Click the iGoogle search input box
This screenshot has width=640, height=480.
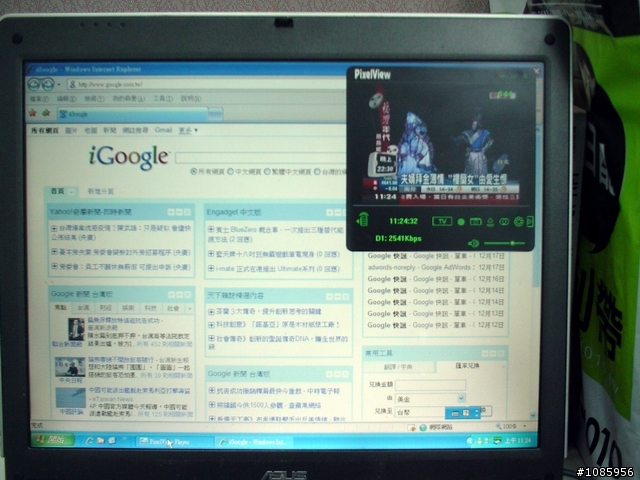(261, 158)
